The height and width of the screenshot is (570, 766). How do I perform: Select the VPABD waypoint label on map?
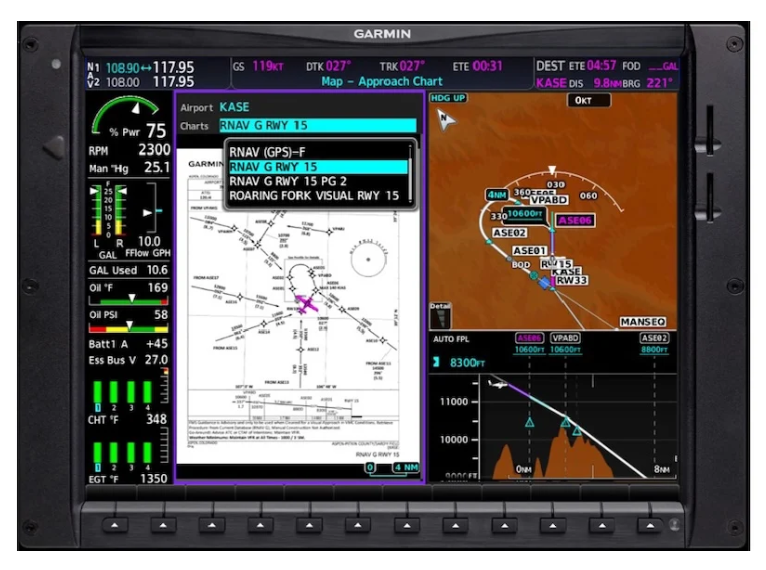(x=549, y=200)
